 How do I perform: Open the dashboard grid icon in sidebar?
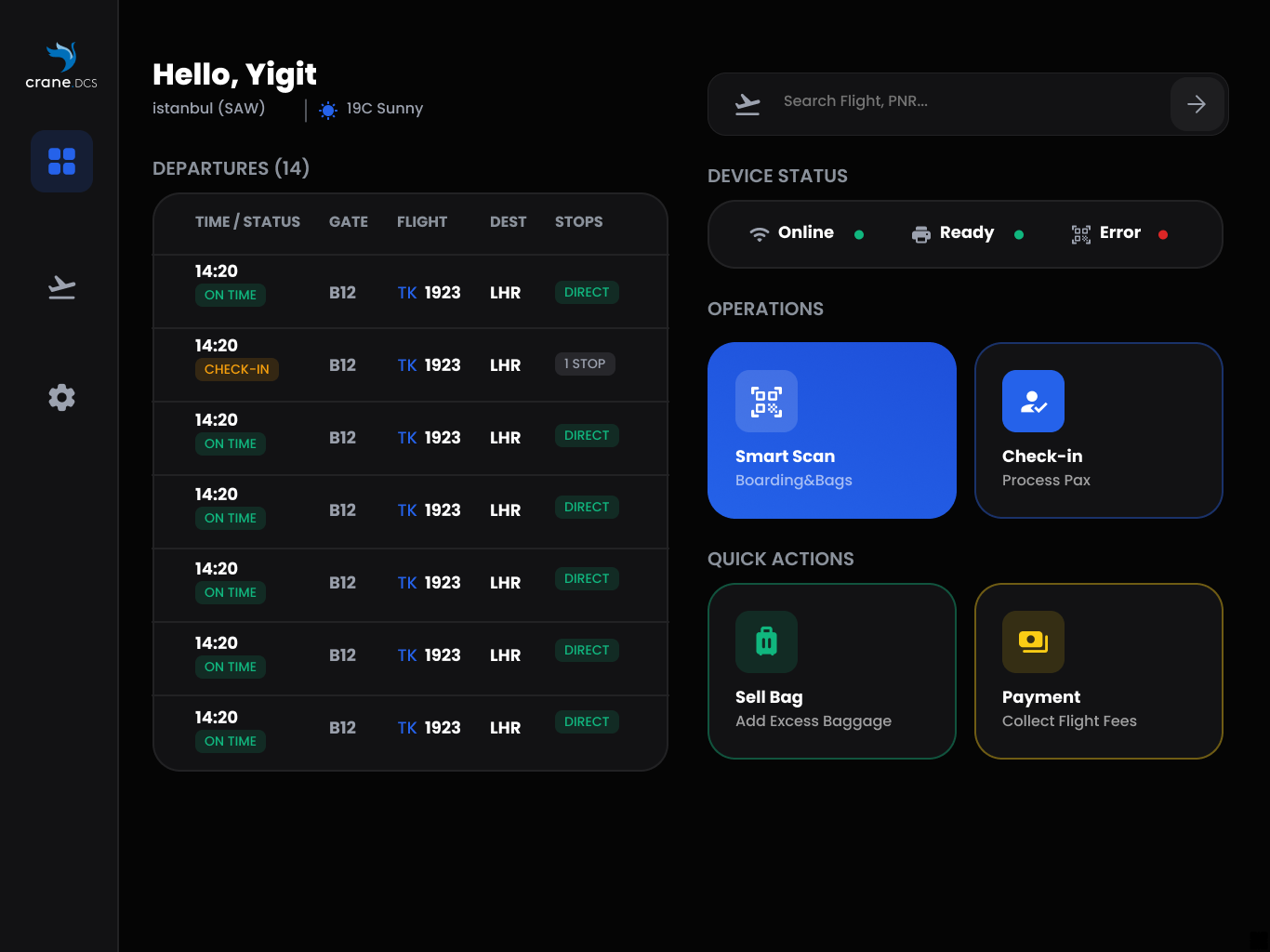(x=61, y=161)
